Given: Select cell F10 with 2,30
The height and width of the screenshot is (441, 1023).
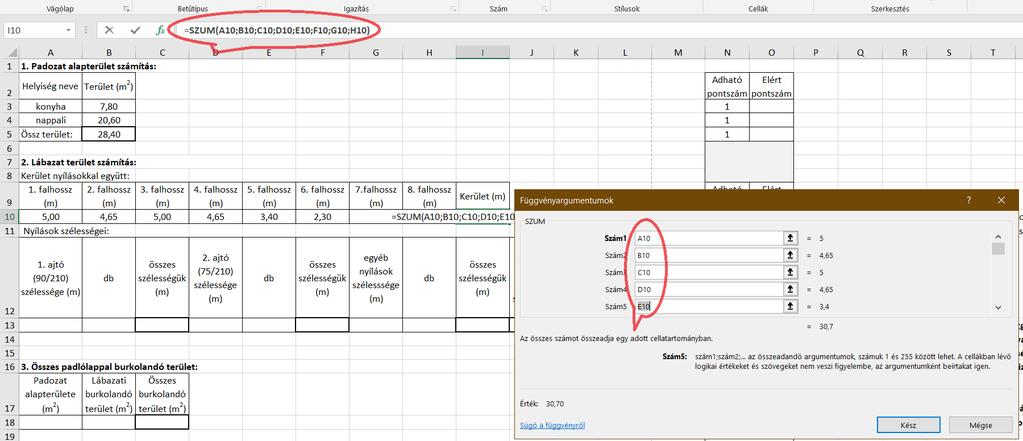Looking at the screenshot, I should coord(322,217).
